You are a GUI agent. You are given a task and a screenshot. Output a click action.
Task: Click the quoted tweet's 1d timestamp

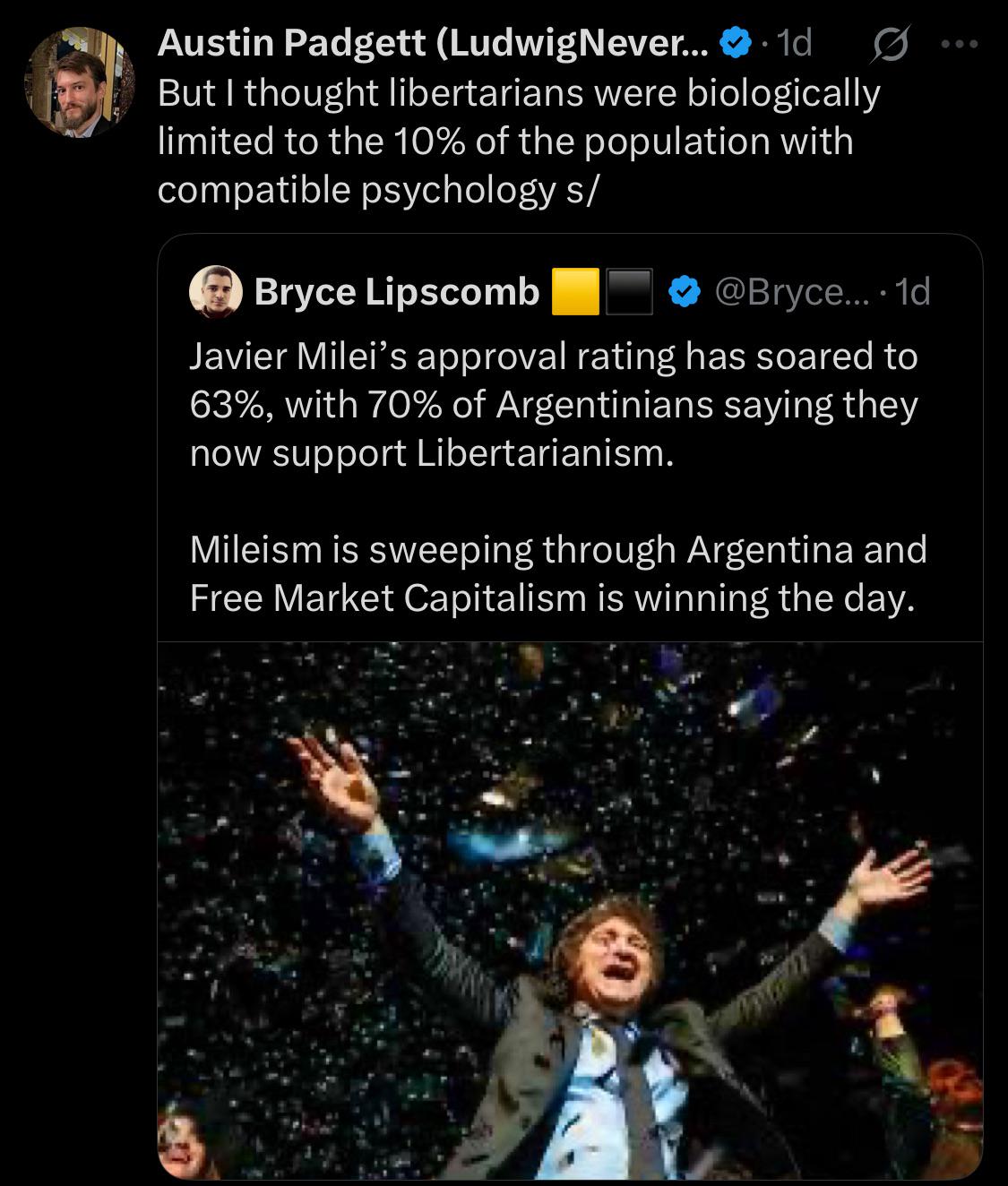pyautogui.click(x=912, y=291)
